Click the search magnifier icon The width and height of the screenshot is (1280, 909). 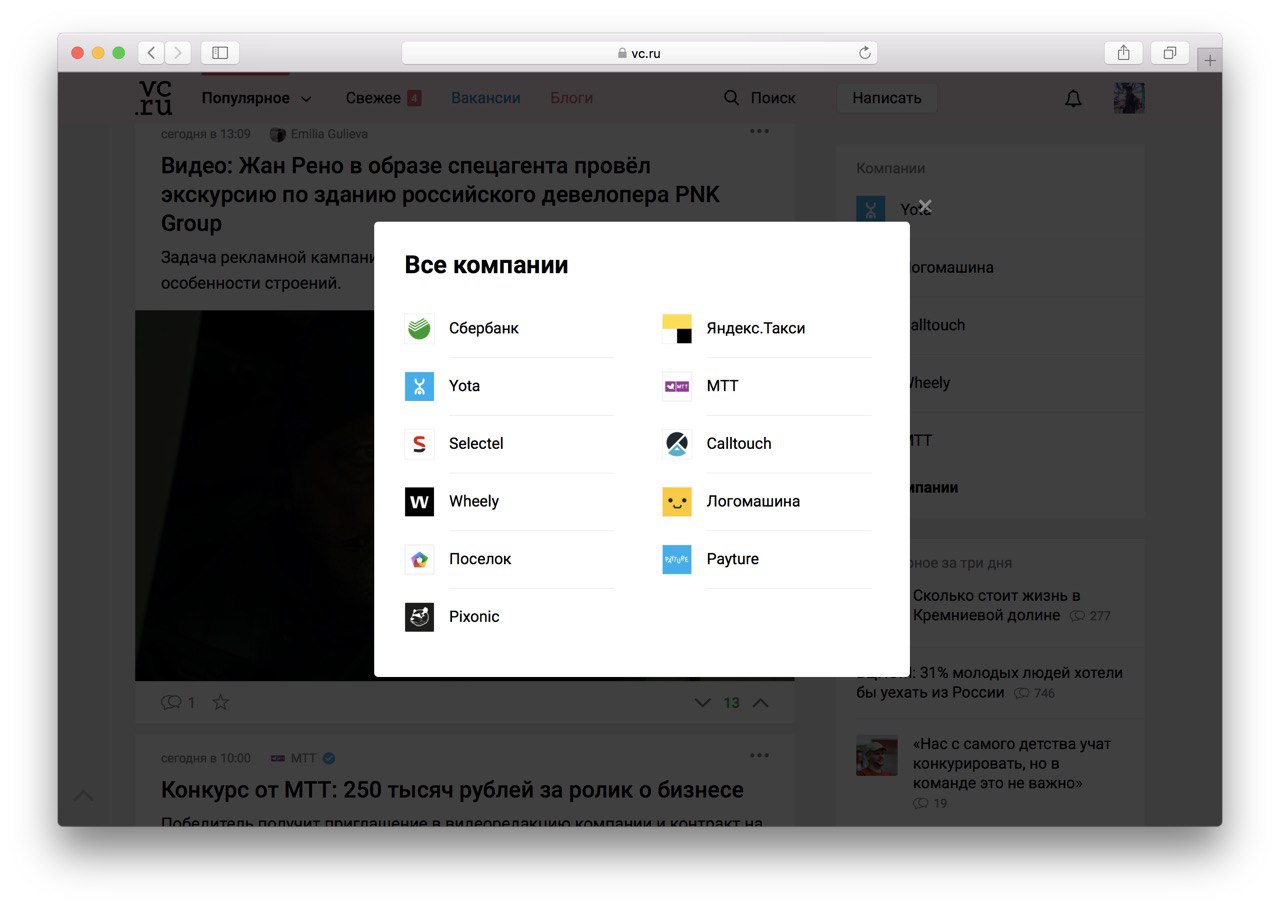point(732,98)
